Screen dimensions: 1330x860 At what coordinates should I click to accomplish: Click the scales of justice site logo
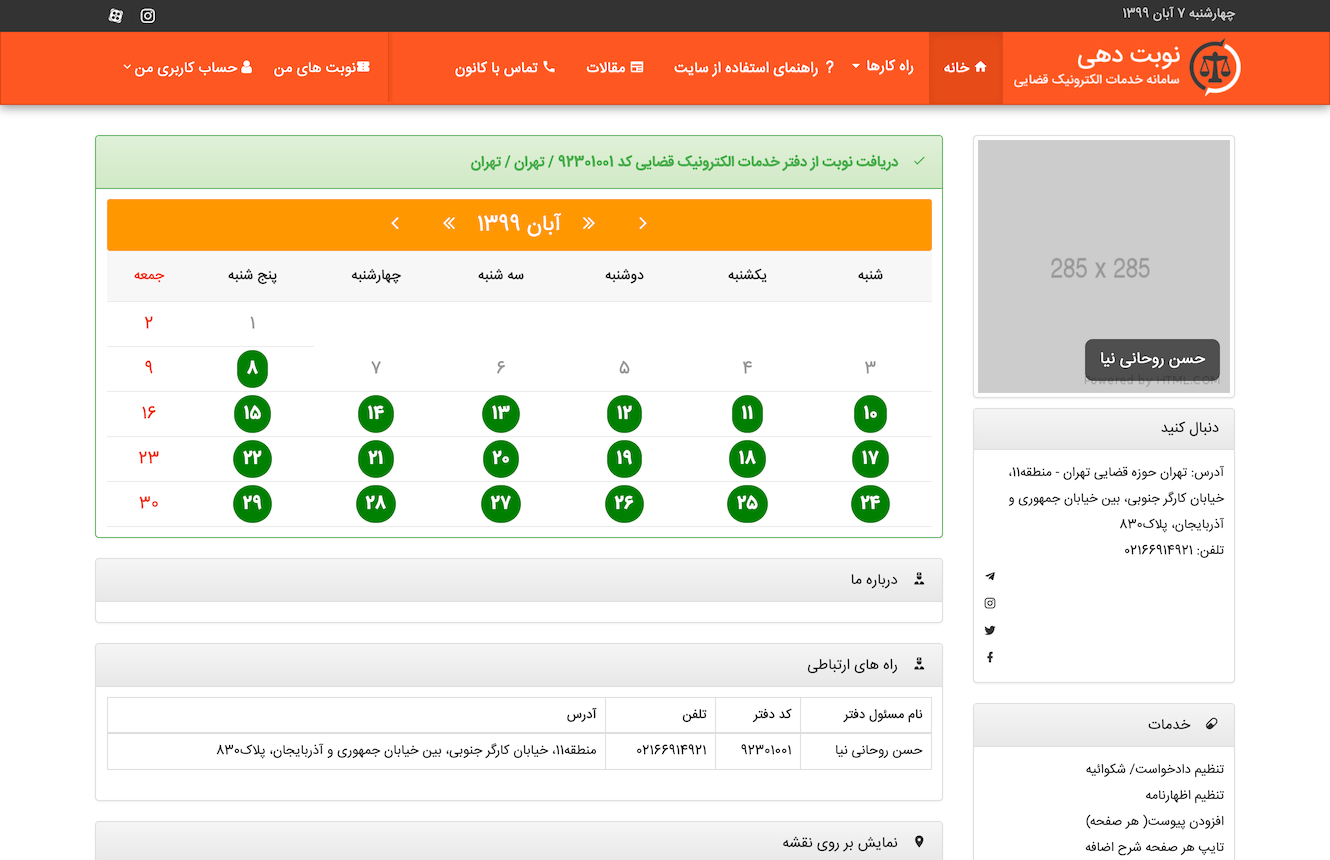point(1216,68)
